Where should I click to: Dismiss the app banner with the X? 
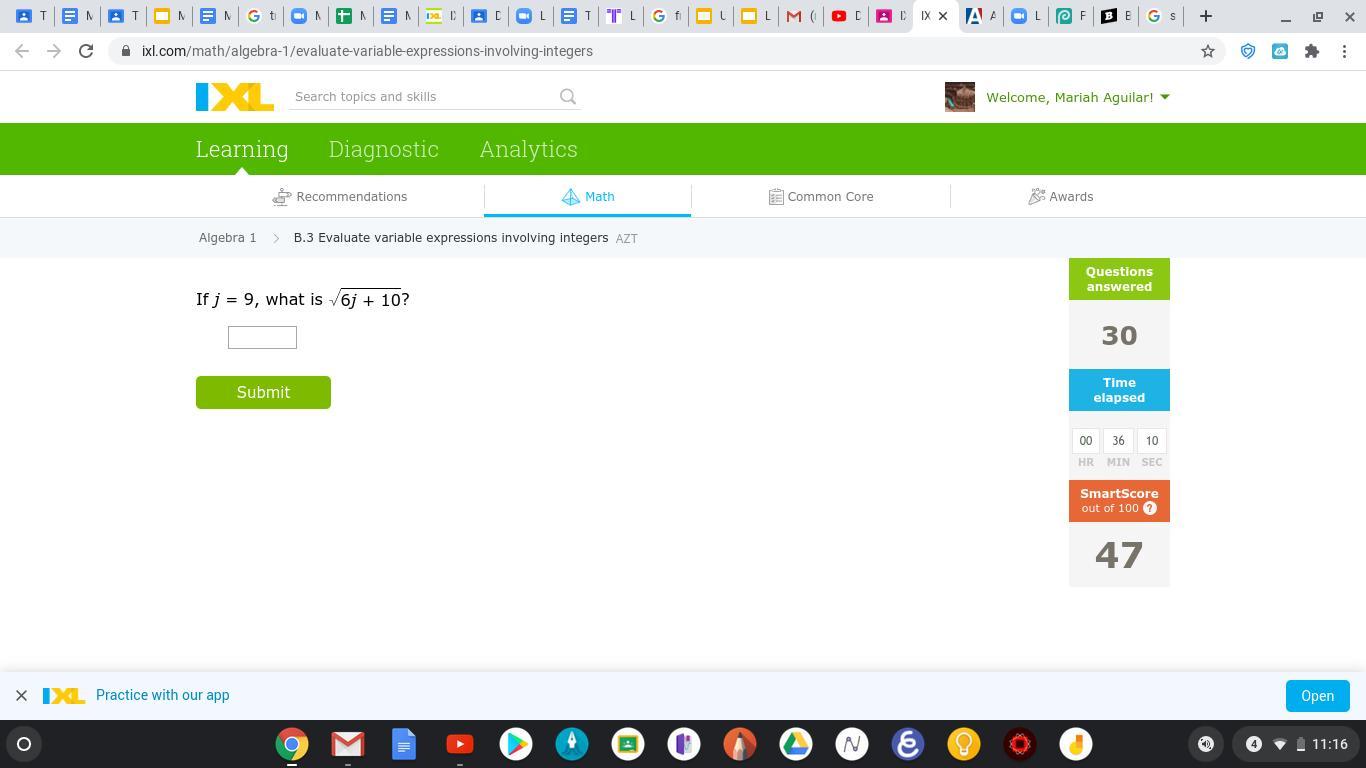click(x=21, y=695)
